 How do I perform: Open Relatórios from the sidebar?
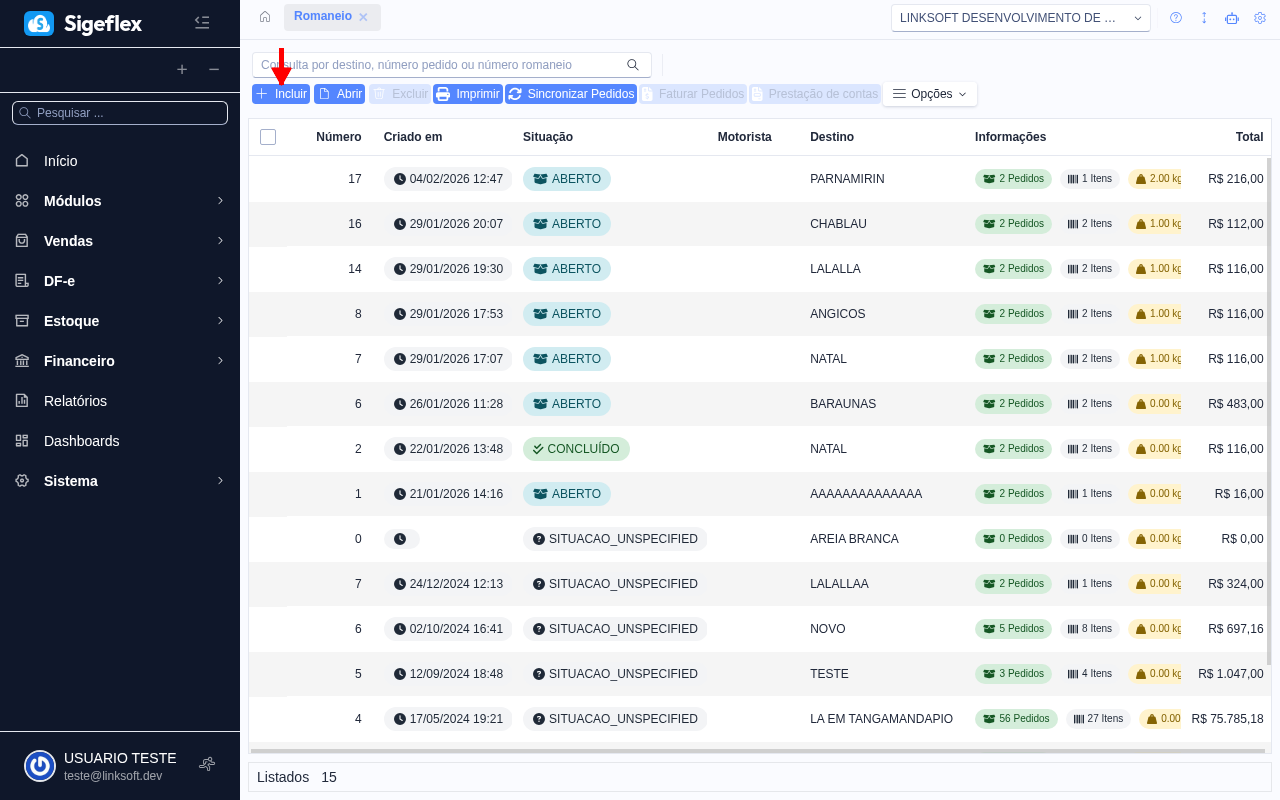75,401
